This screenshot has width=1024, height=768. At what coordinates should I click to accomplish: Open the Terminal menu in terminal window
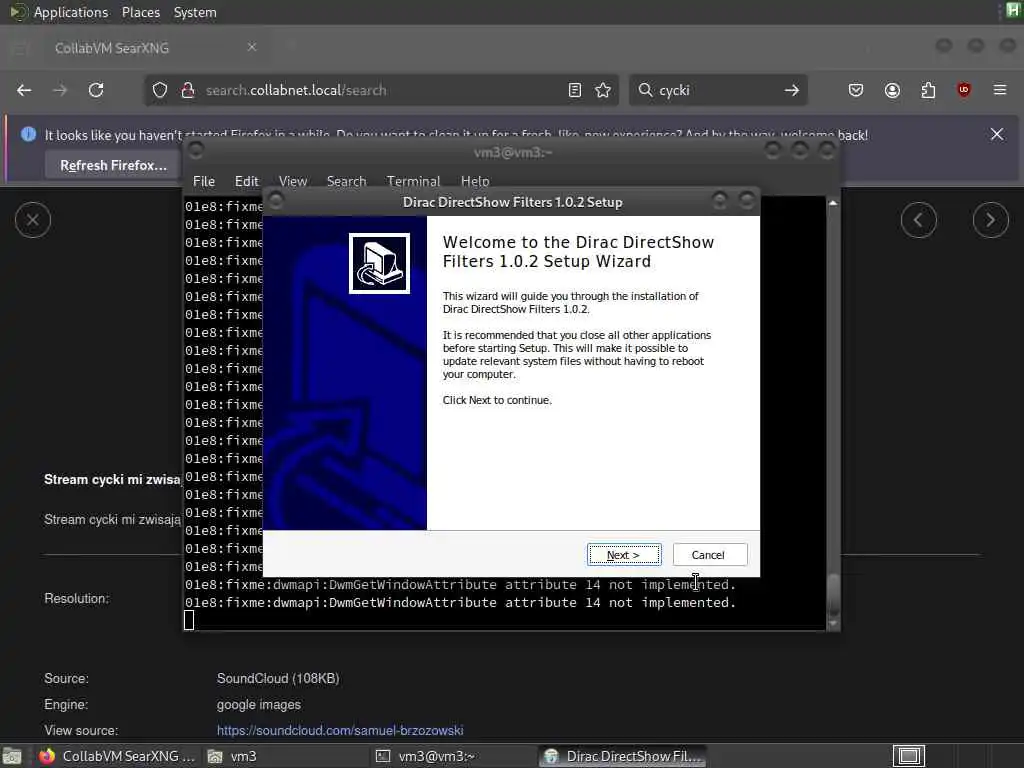(413, 181)
